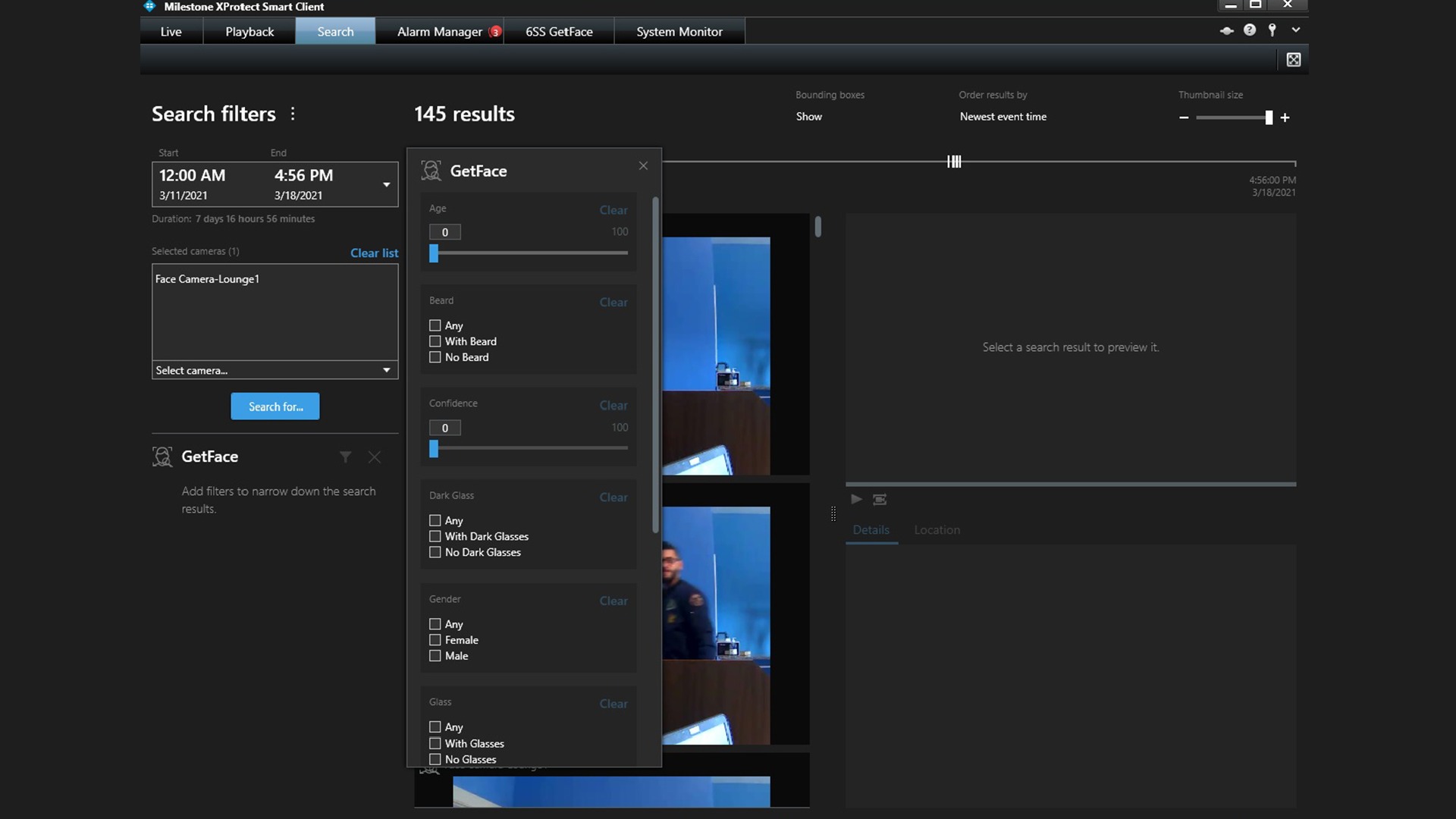The height and width of the screenshot is (819, 1456).
Task: Switch to the Location tab
Action: point(937,530)
